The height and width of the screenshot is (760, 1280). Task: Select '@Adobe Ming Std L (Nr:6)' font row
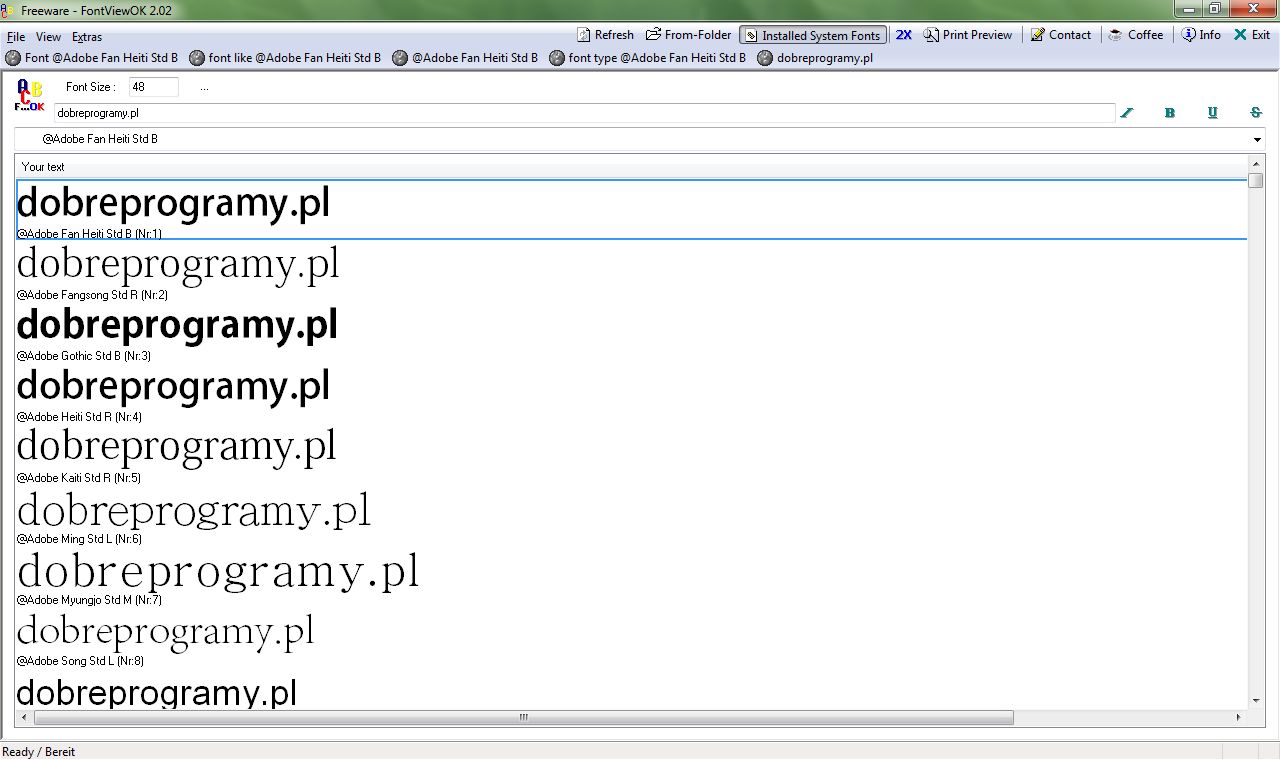tap(631, 515)
